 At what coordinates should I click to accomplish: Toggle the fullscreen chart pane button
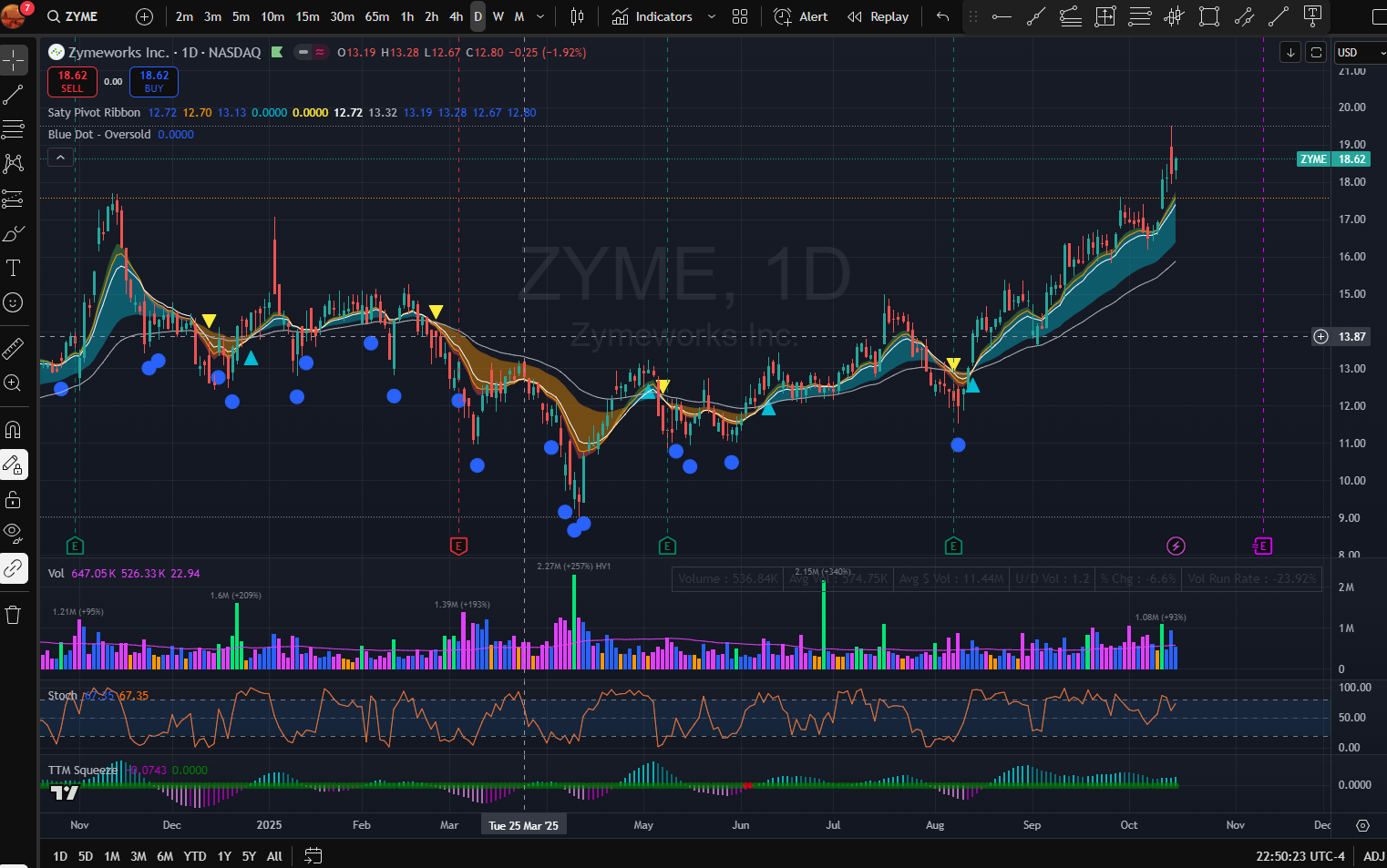1316,52
